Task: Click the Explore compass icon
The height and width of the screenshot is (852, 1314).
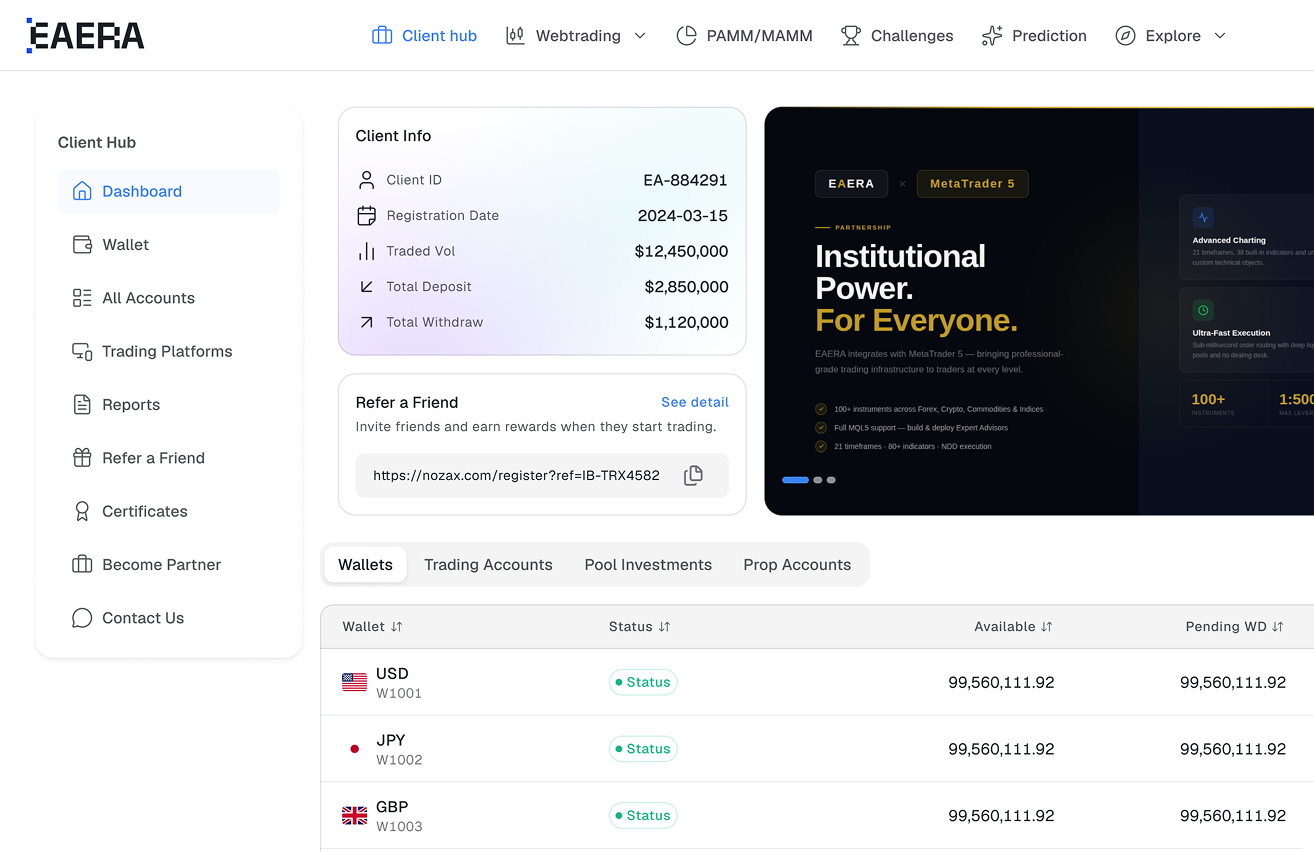Action: click(x=1125, y=36)
